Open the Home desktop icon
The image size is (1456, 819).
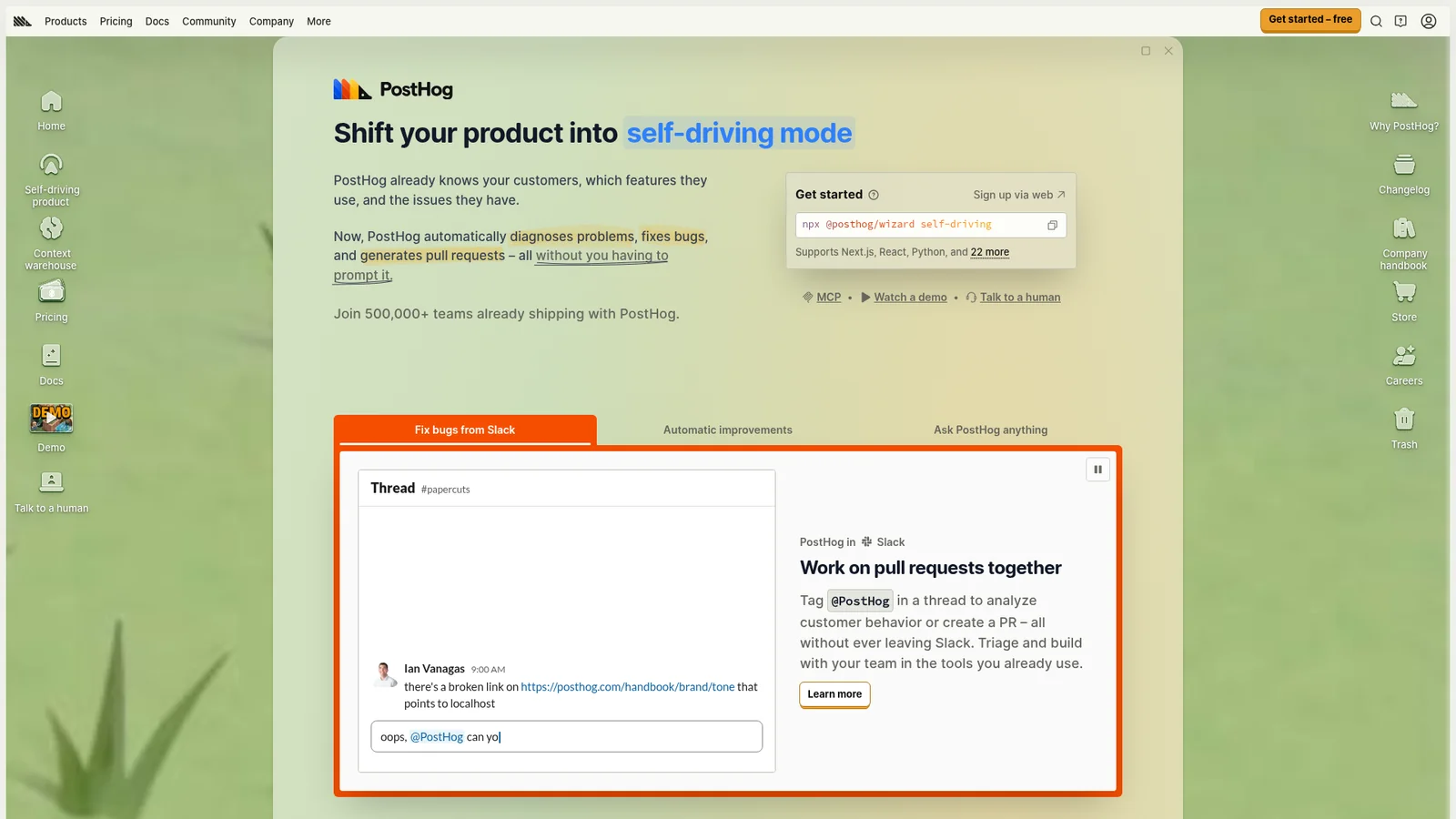(x=51, y=110)
